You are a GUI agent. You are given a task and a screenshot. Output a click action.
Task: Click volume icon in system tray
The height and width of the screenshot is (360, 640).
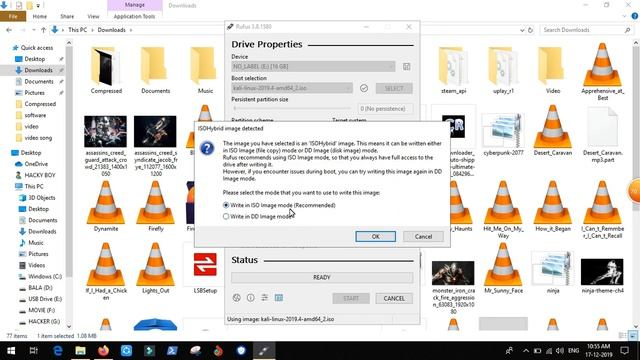[560, 351]
